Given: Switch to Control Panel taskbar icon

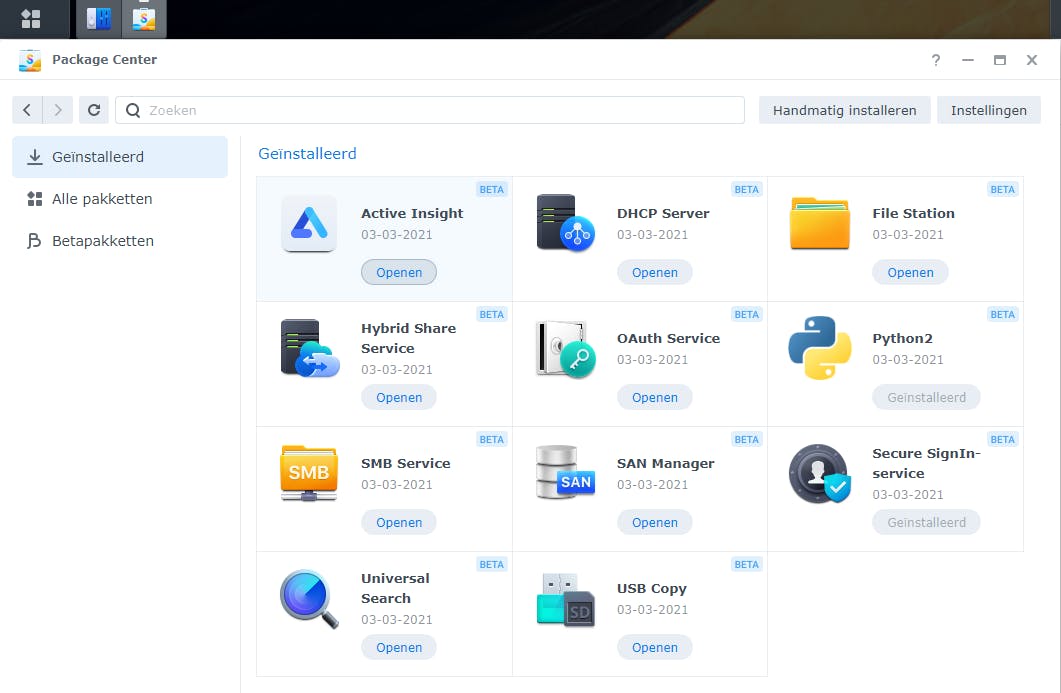Looking at the screenshot, I should (99, 18).
